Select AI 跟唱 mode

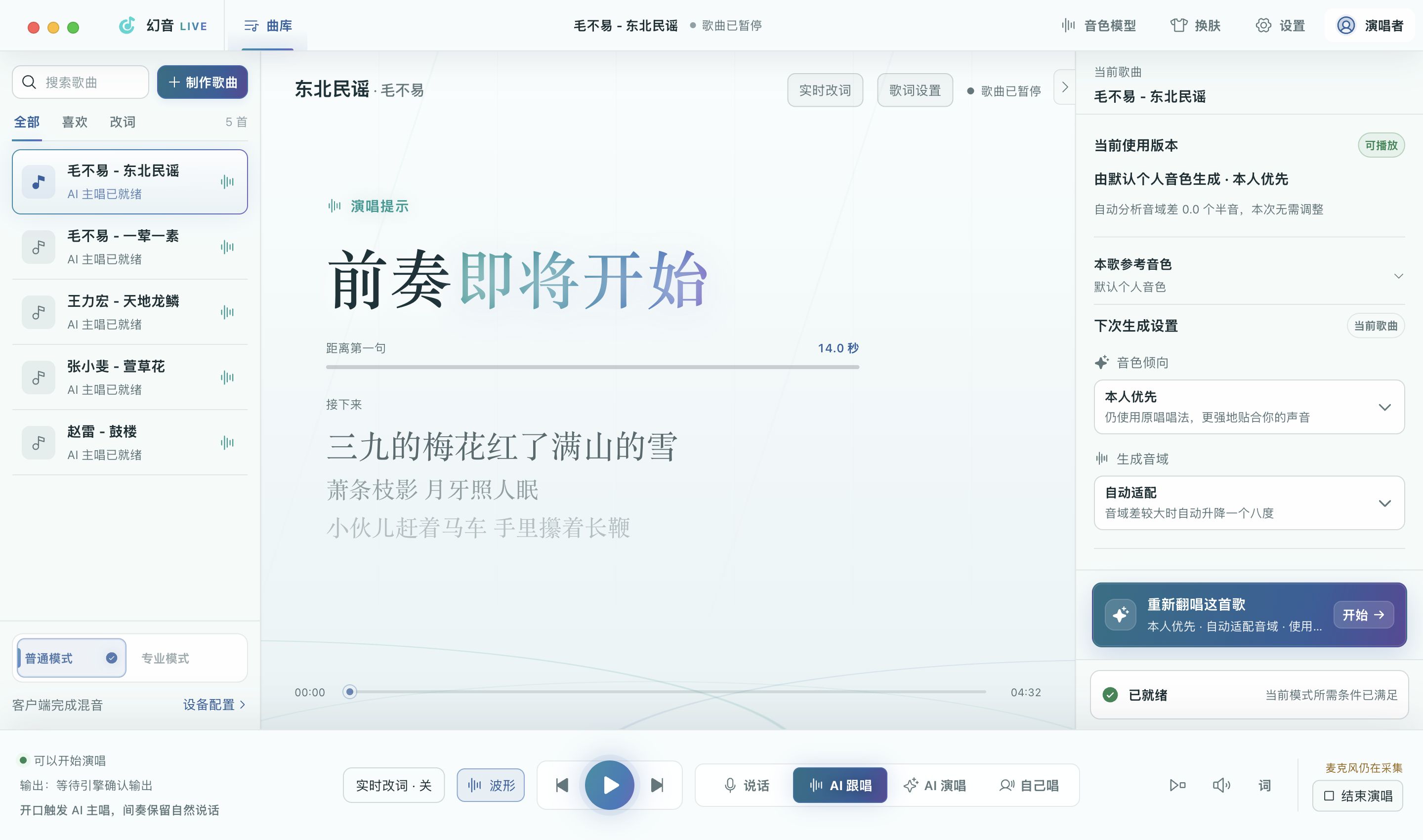840,785
